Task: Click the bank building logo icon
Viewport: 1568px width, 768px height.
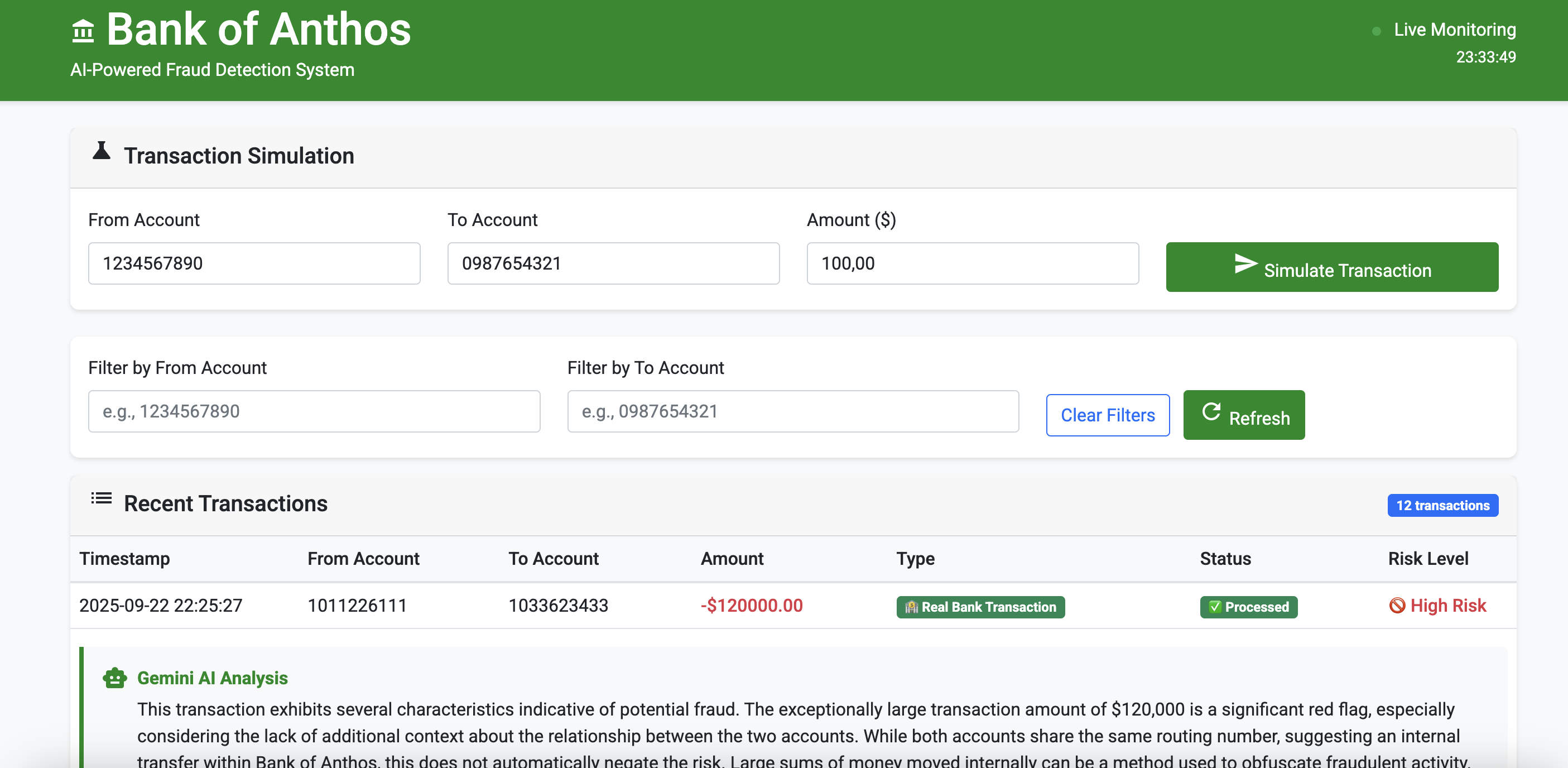Action: point(83,31)
